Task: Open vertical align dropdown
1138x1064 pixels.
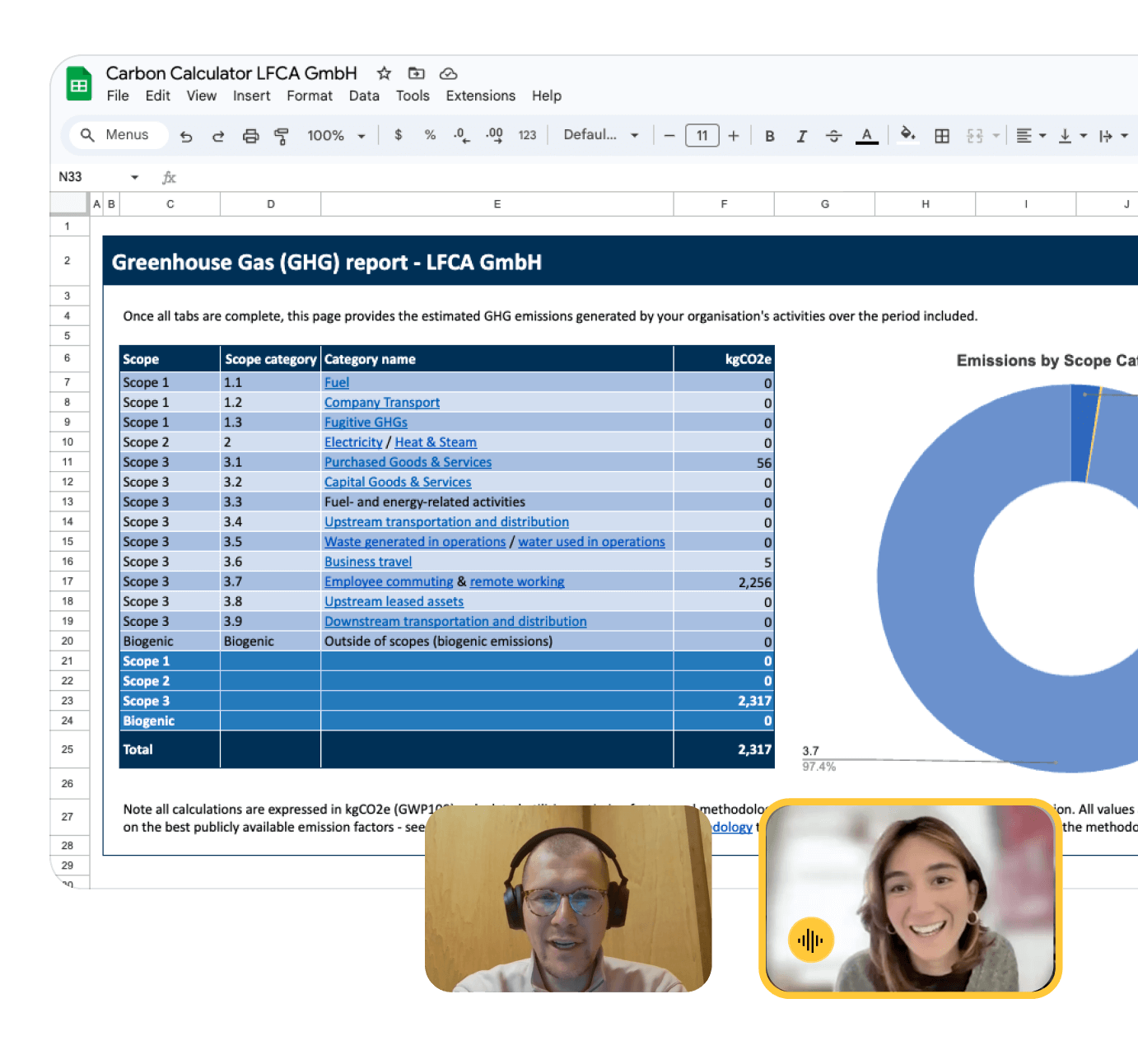Action: (x=1072, y=136)
